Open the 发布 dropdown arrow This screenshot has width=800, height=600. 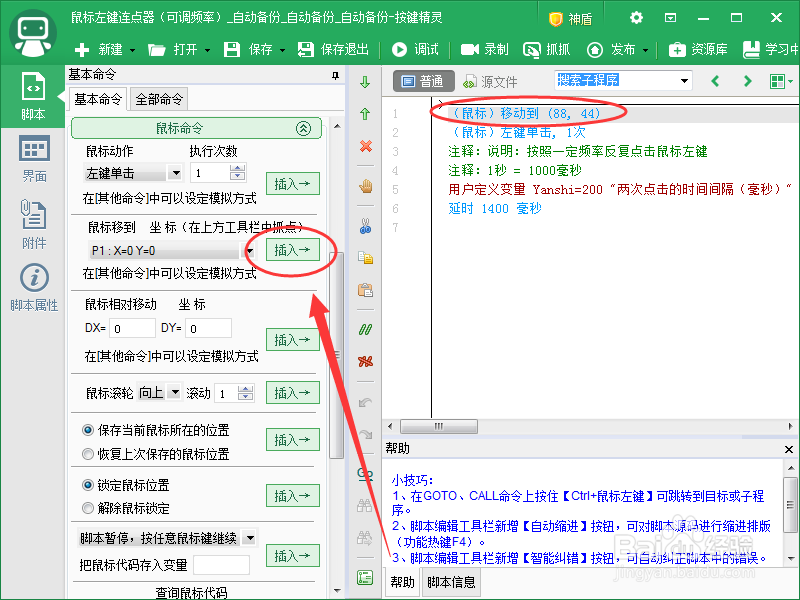(x=645, y=50)
